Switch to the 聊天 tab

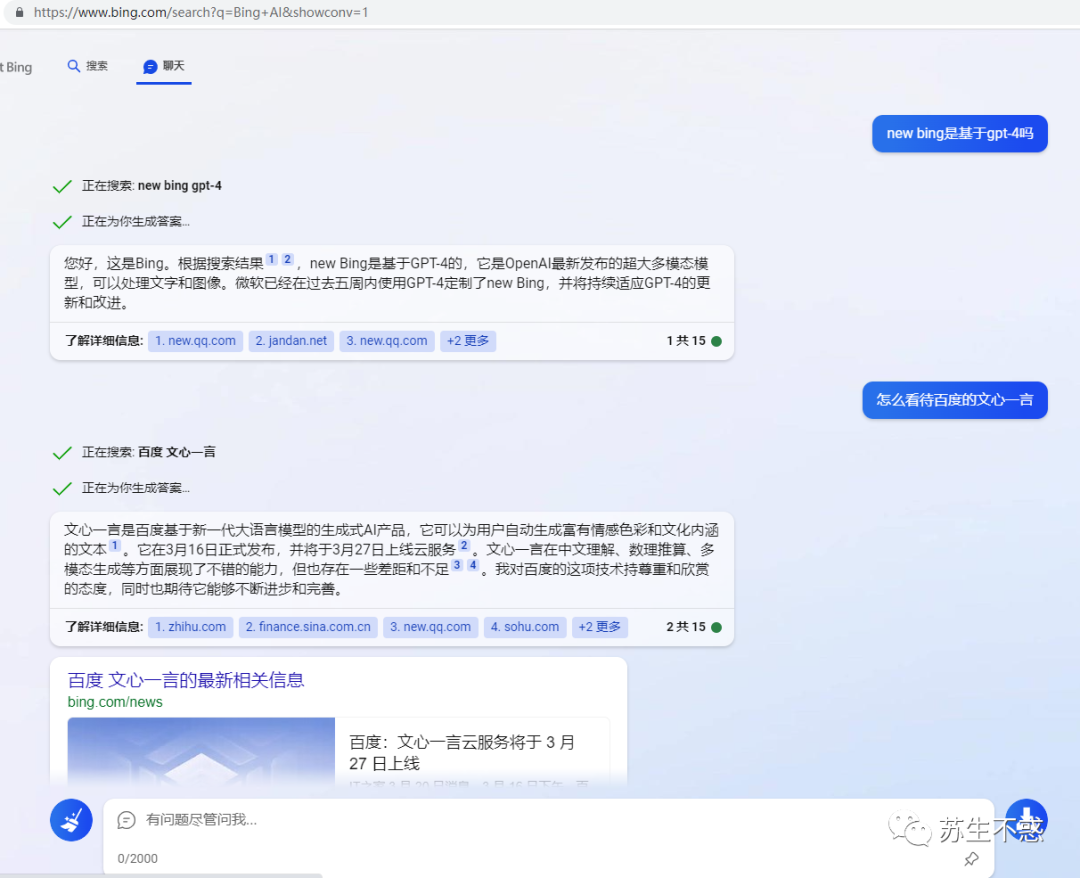pyautogui.click(x=164, y=66)
